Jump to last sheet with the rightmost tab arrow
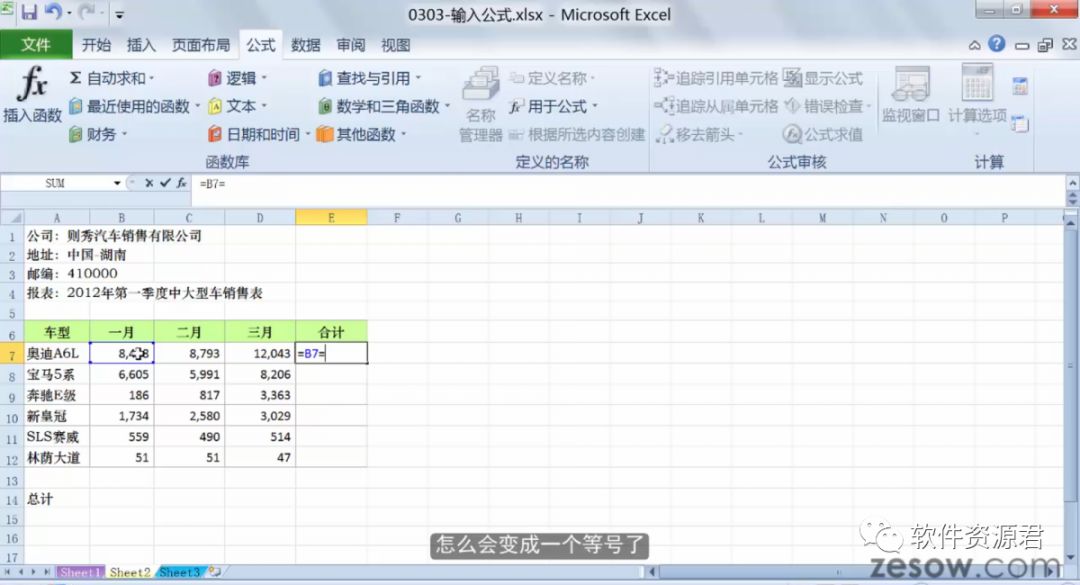The width and height of the screenshot is (1080, 585). 47,572
